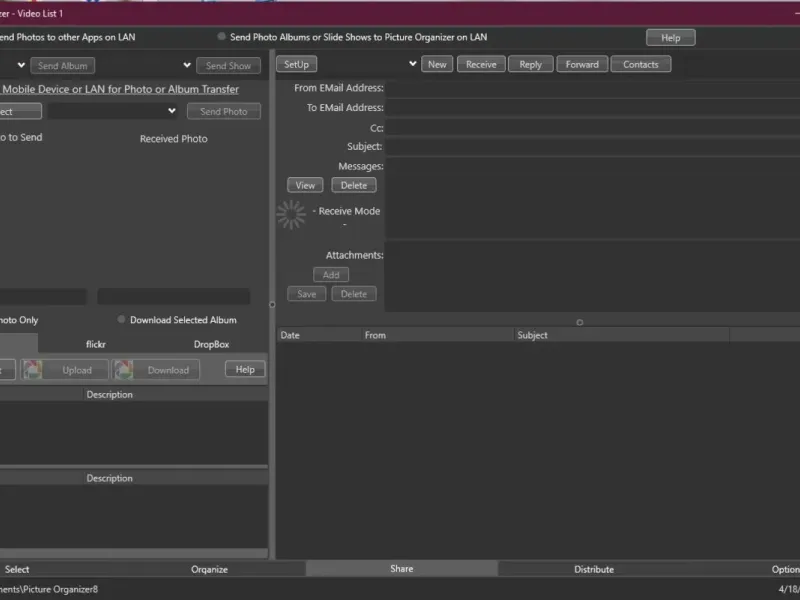
Task: Click the Cc field
Action: pos(592,128)
